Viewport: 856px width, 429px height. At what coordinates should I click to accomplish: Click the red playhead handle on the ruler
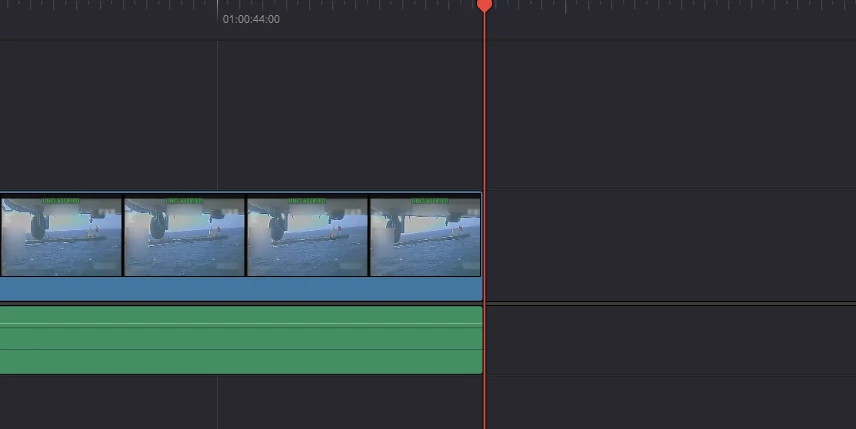point(484,5)
